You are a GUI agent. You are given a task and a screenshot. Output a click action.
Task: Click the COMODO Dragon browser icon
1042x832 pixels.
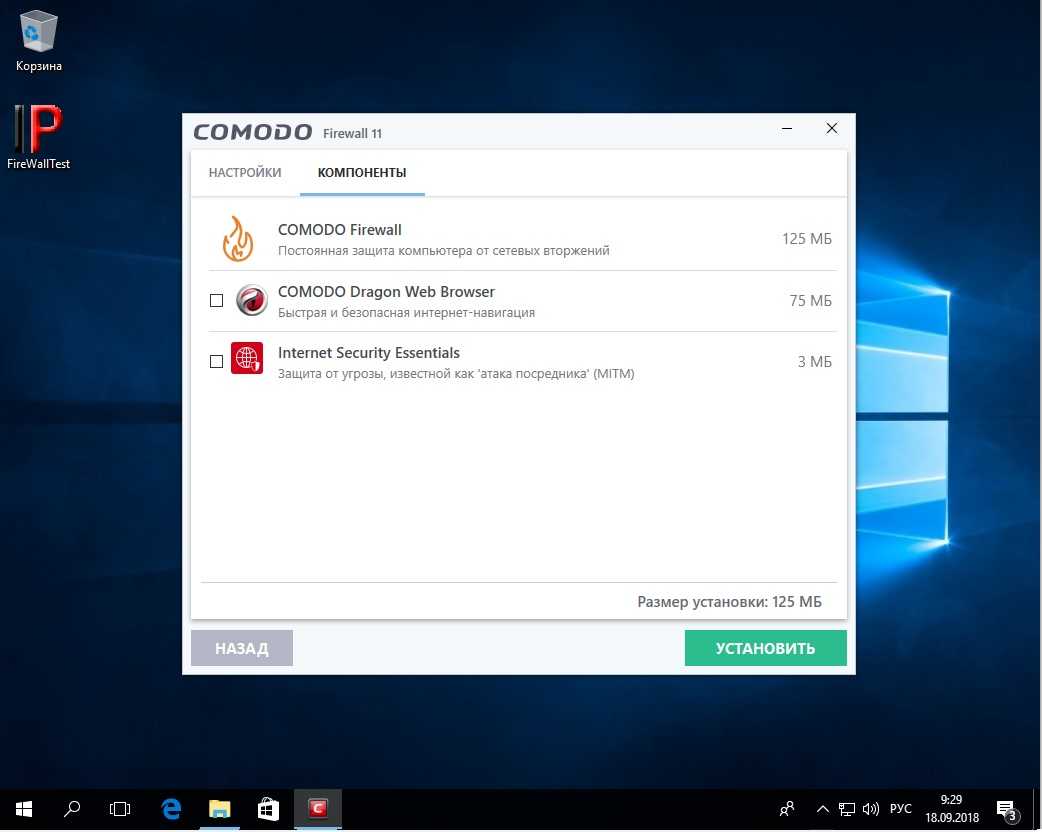click(x=251, y=300)
